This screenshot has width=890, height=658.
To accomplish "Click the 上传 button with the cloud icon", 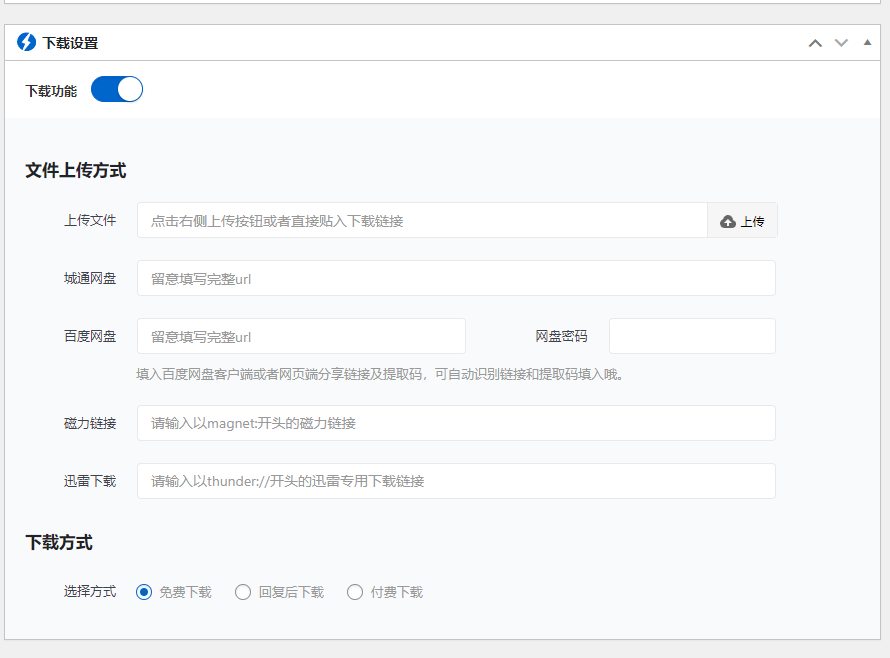I will pos(742,221).
